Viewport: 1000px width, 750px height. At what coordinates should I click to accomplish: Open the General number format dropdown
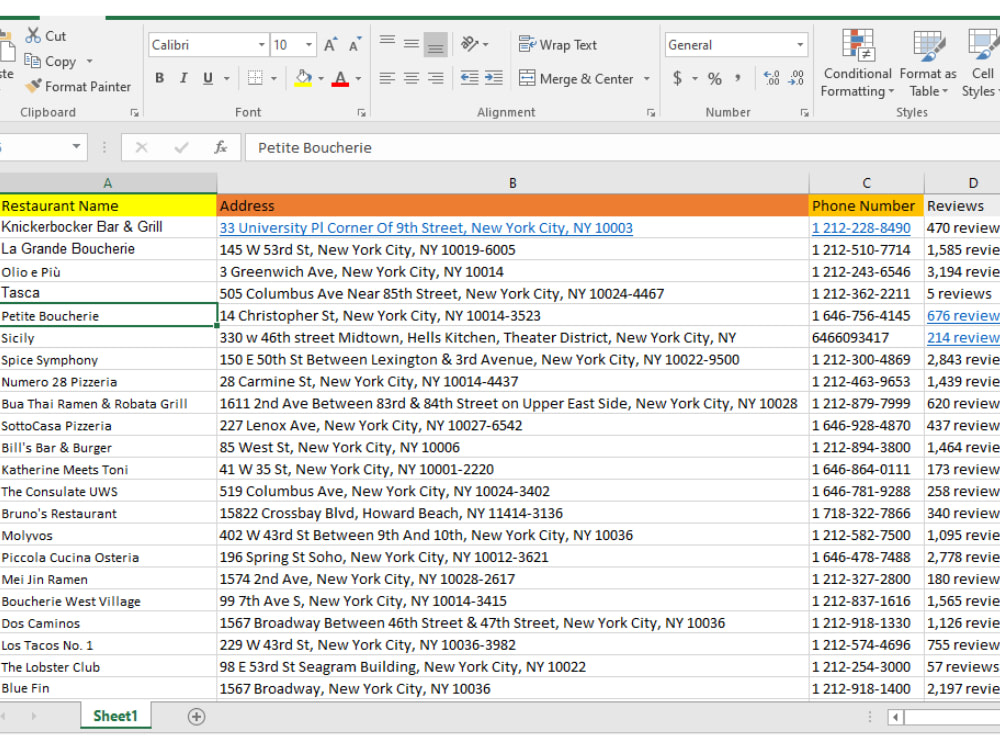click(x=801, y=44)
